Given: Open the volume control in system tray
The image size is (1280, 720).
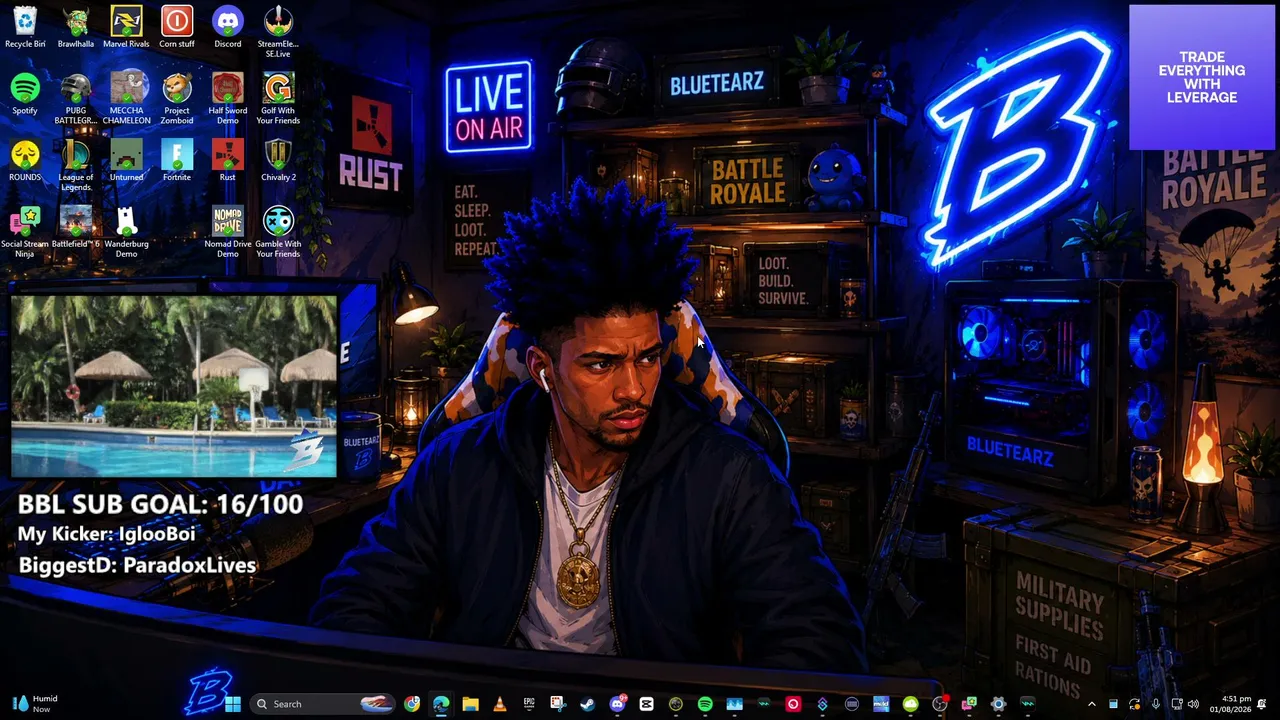Looking at the screenshot, I should (x=1193, y=704).
